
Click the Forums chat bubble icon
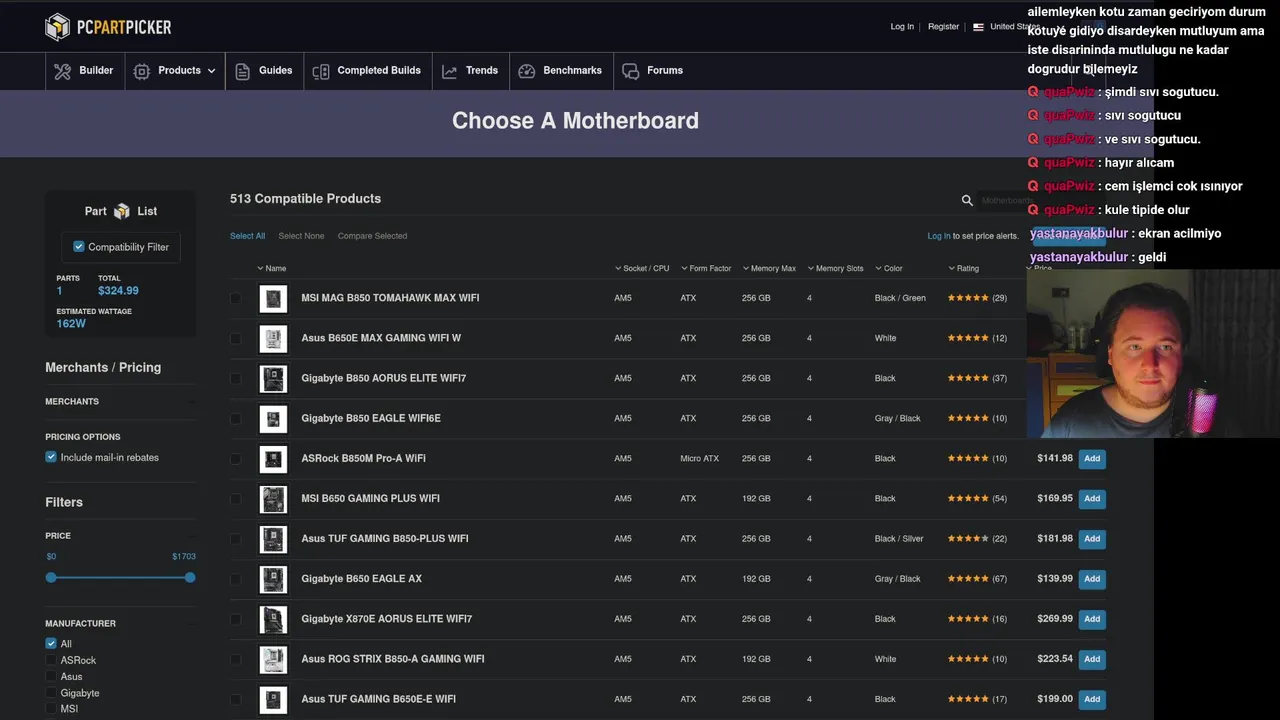(x=631, y=71)
